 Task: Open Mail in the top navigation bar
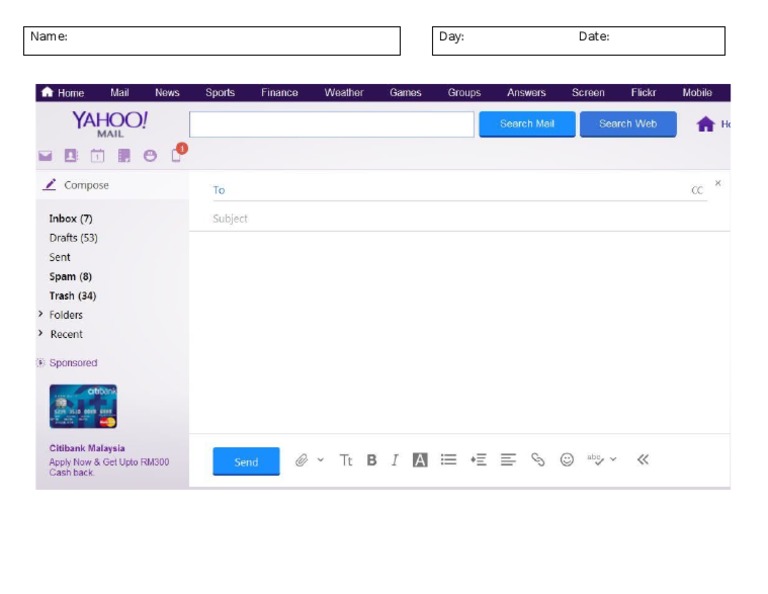120,93
